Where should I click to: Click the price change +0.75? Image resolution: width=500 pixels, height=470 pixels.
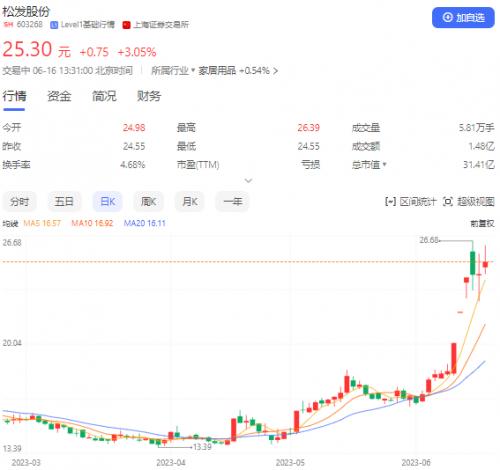pos(94,52)
